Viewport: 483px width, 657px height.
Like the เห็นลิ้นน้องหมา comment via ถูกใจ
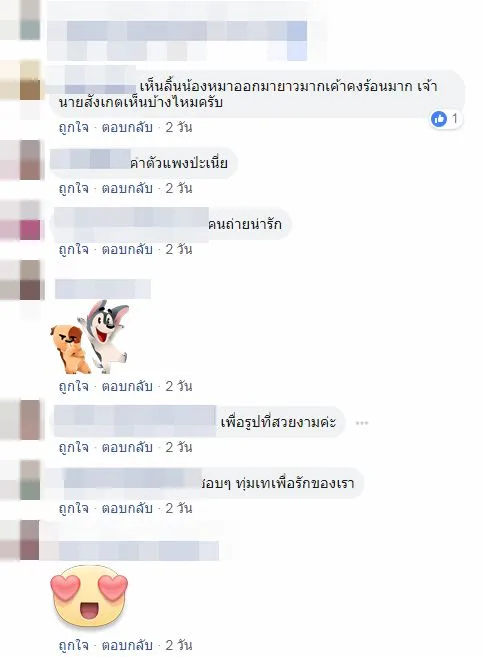(x=74, y=127)
